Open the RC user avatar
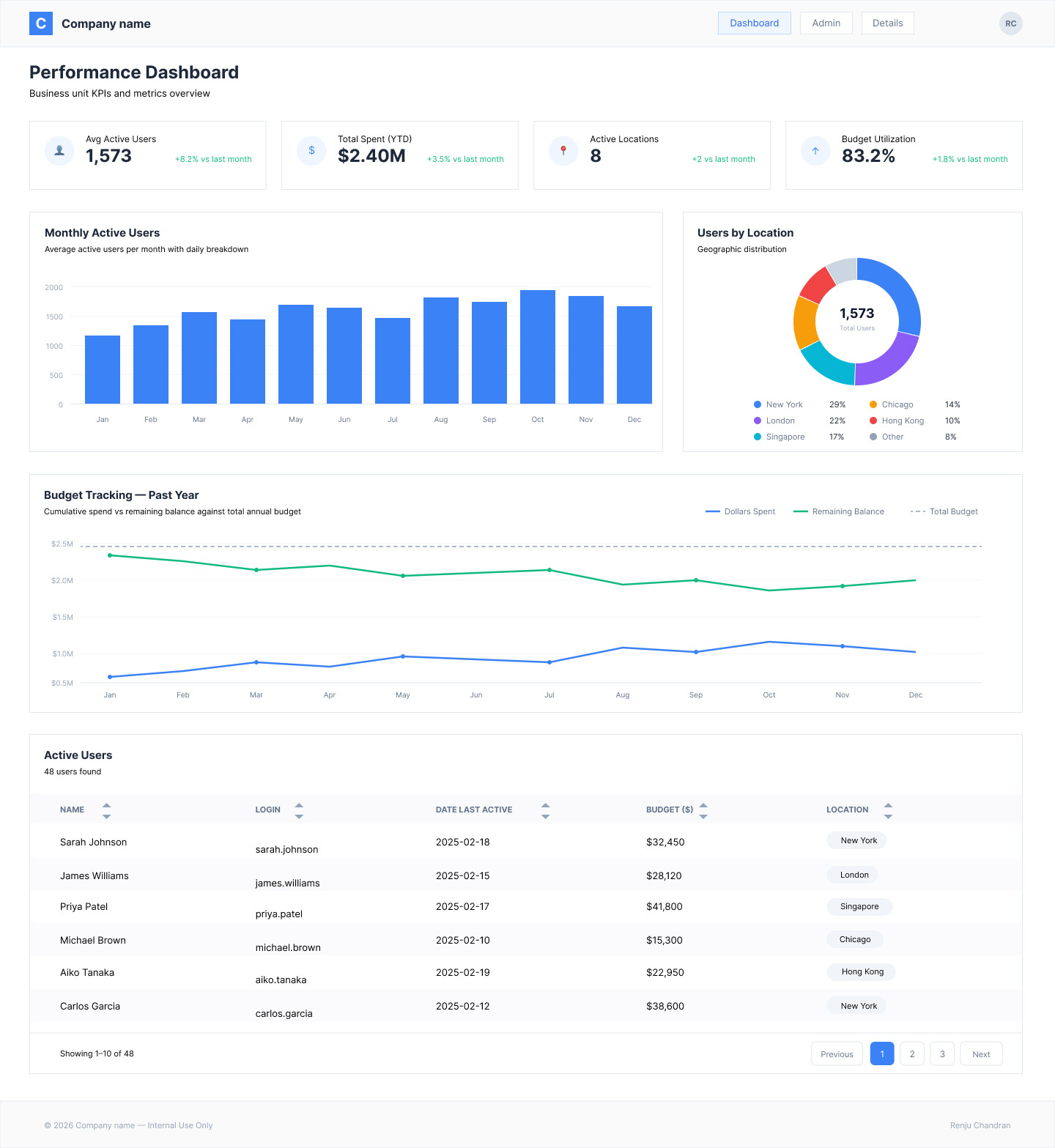 click(x=1011, y=23)
